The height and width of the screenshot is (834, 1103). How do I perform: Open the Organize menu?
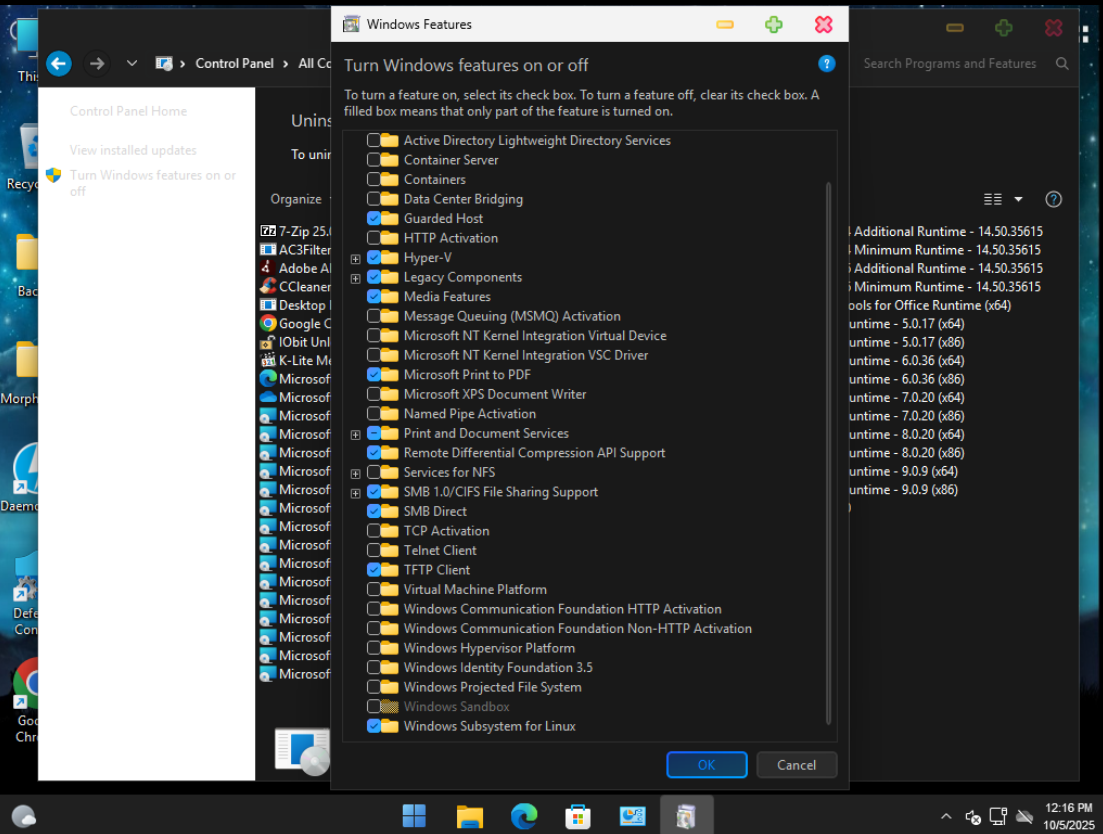(x=296, y=199)
